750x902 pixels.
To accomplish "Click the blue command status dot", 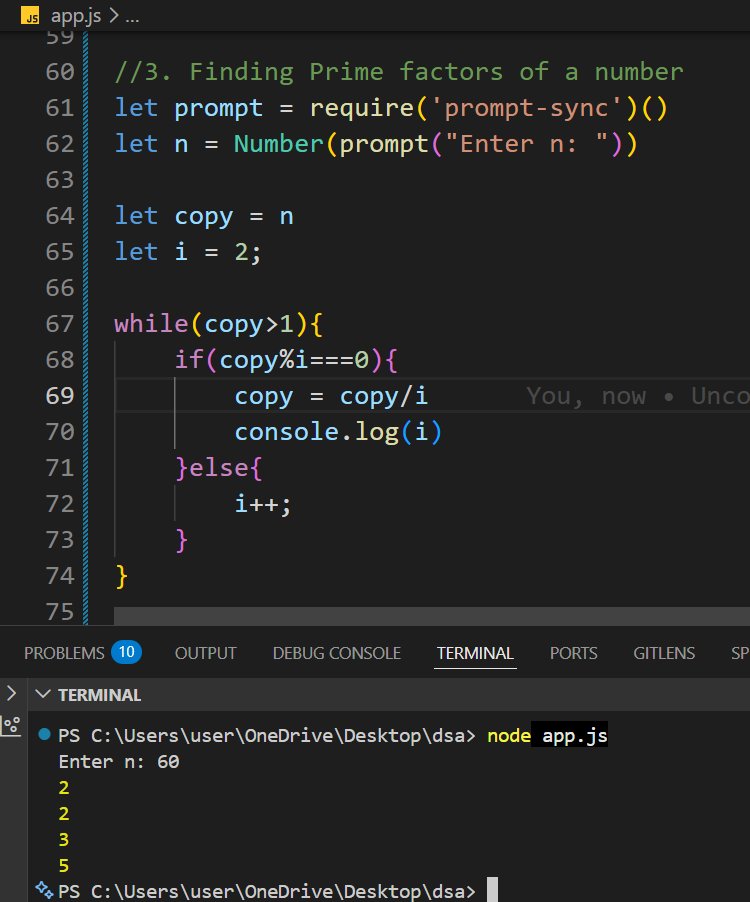I will (x=44, y=734).
